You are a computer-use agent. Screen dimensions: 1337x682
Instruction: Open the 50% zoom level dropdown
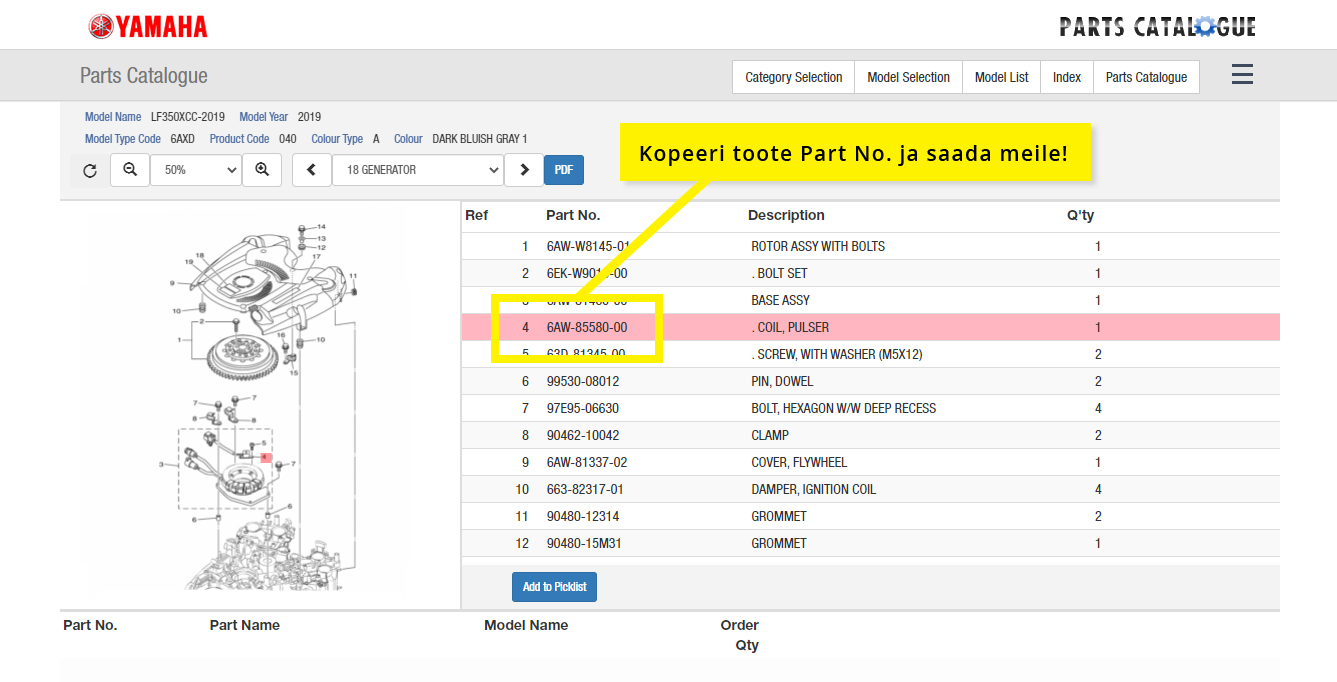pos(196,170)
